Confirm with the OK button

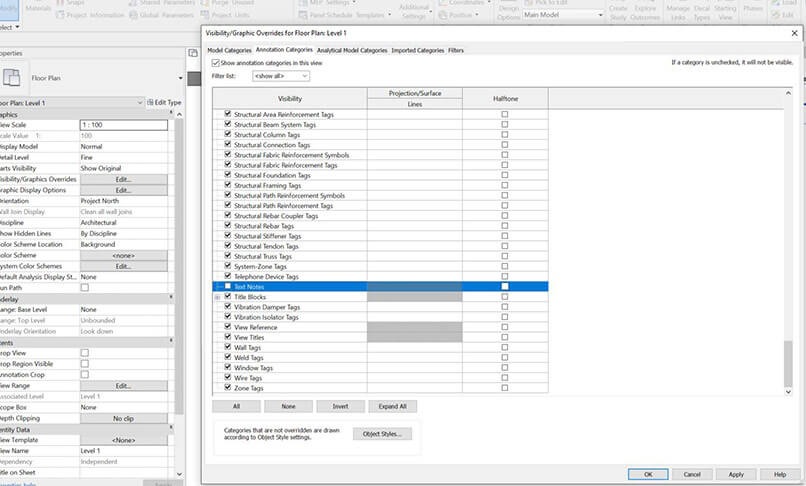(648, 474)
